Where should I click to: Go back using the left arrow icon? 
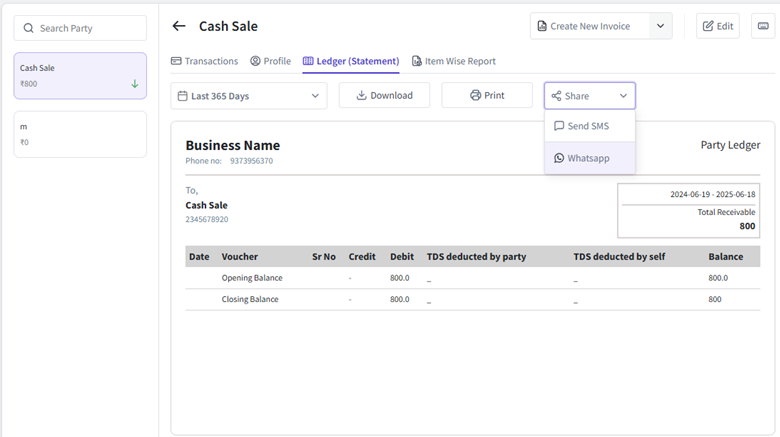coord(179,26)
